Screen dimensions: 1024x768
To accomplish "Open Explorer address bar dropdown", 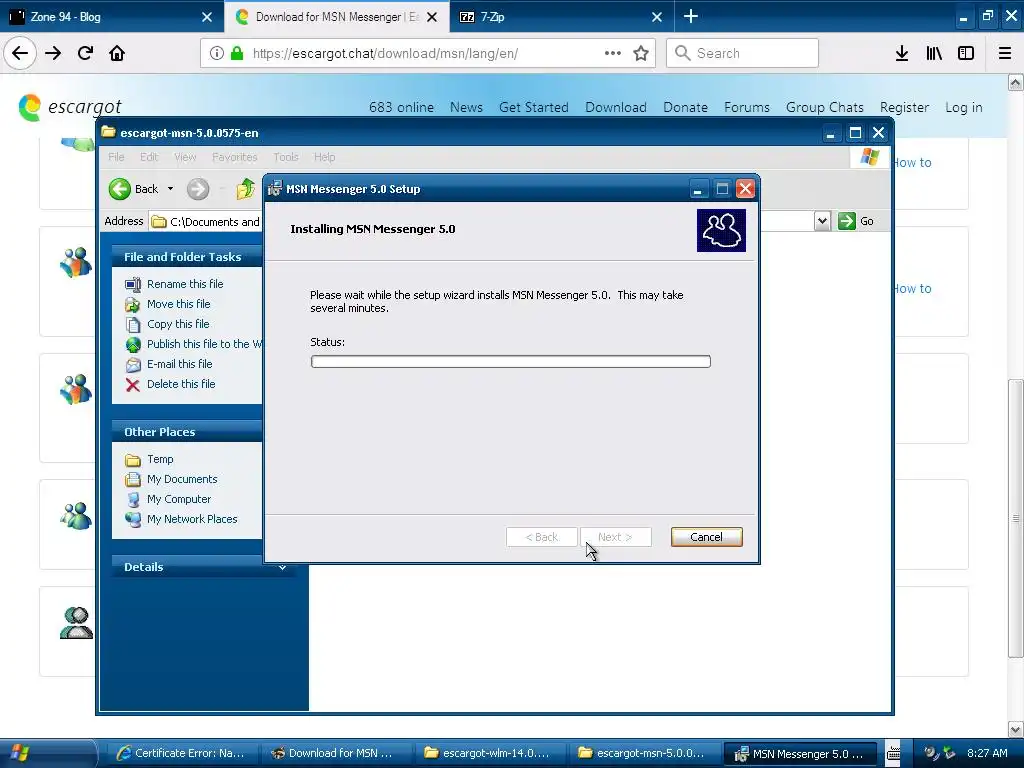I will pos(822,221).
